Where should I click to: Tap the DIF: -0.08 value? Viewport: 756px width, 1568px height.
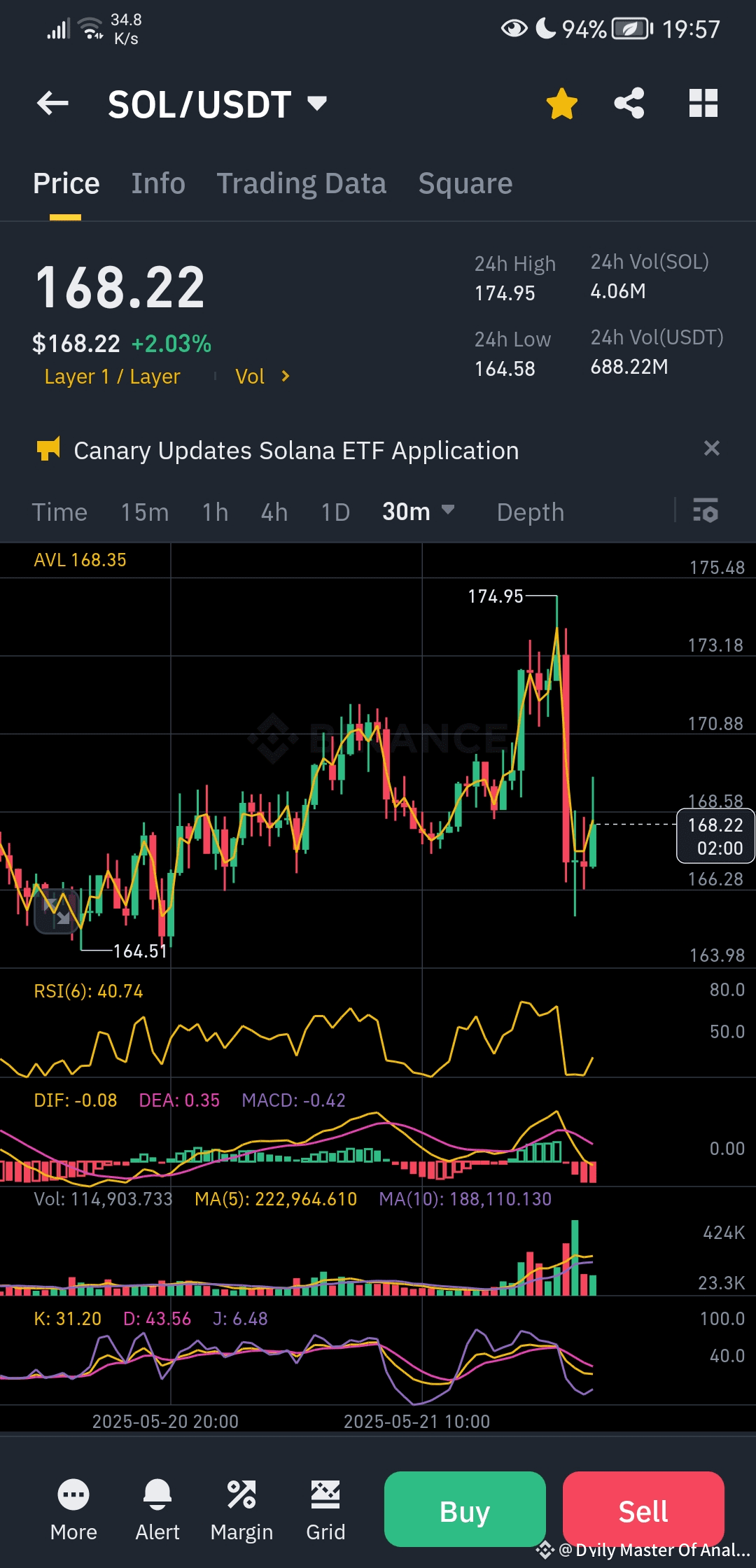click(x=76, y=1100)
